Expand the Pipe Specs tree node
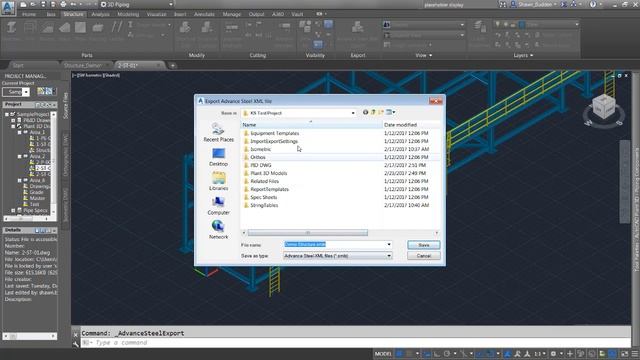This screenshot has width=640, height=360. (13, 211)
